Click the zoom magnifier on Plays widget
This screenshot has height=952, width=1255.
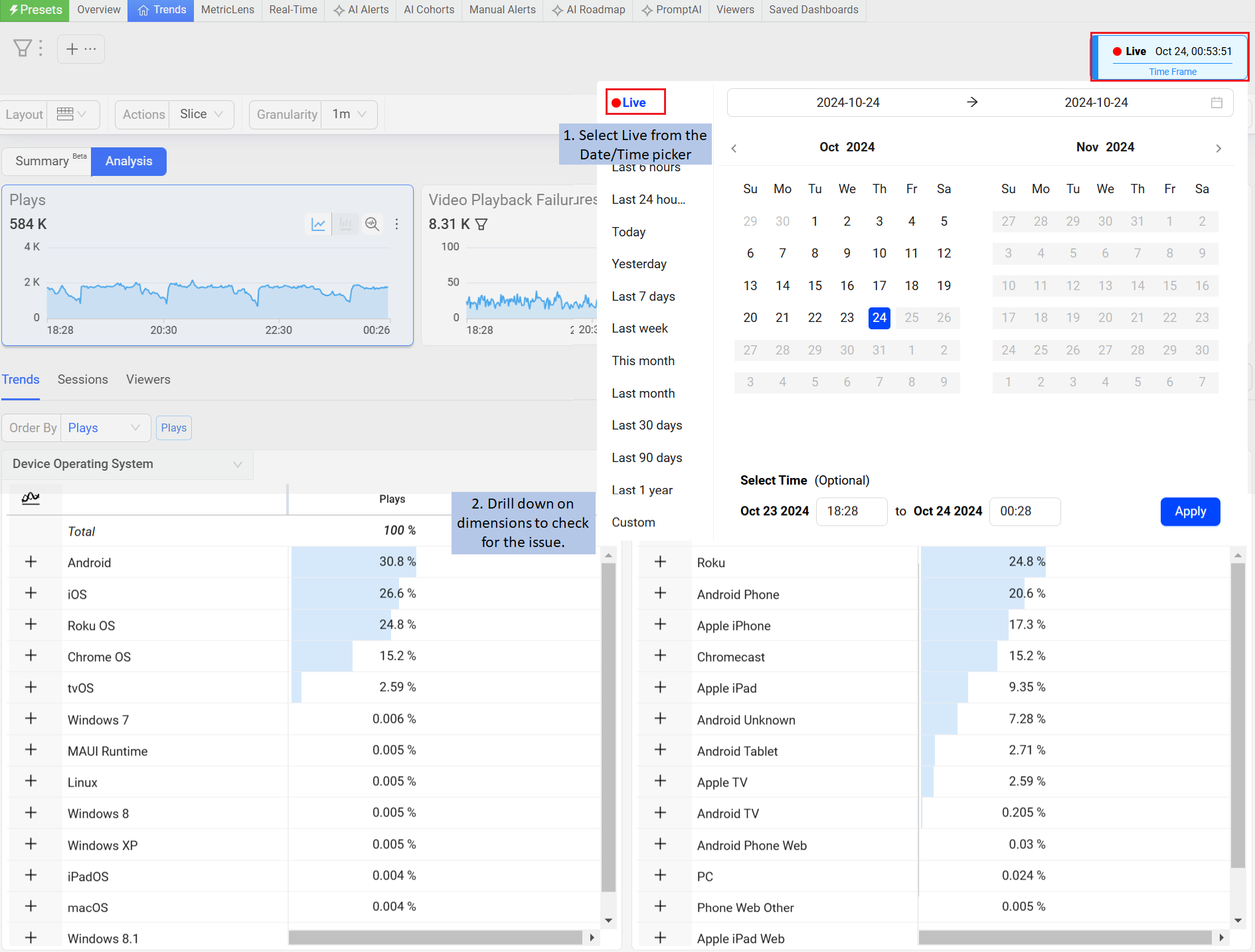coord(373,224)
